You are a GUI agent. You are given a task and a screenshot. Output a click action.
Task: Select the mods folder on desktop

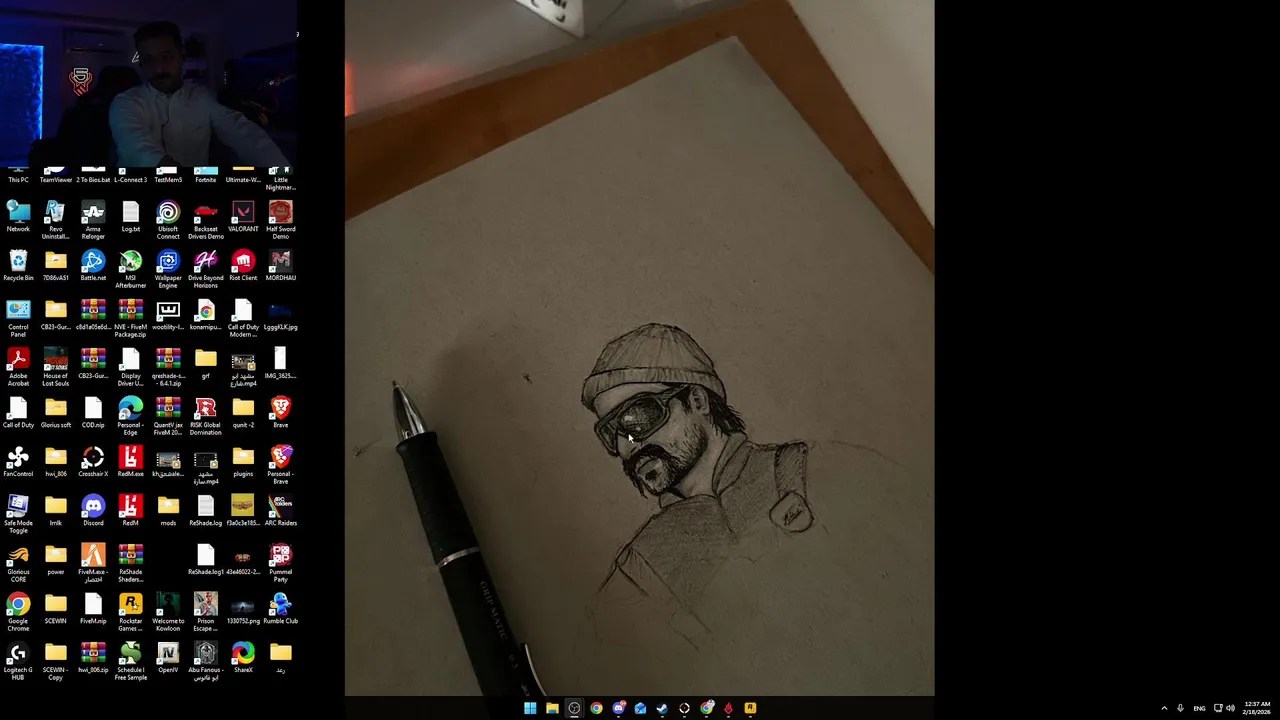pos(168,511)
